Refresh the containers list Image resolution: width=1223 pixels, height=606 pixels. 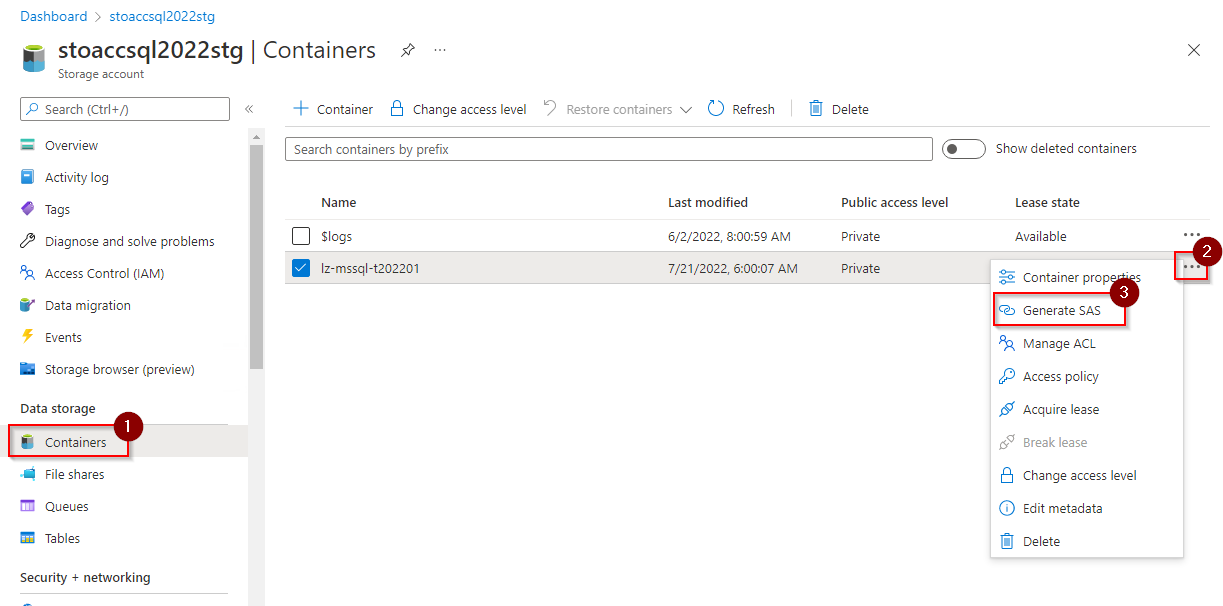(x=741, y=109)
